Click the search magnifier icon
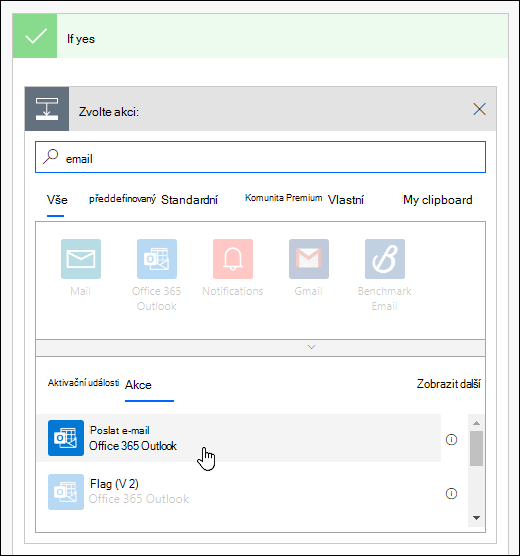 click(x=51, y=156)
